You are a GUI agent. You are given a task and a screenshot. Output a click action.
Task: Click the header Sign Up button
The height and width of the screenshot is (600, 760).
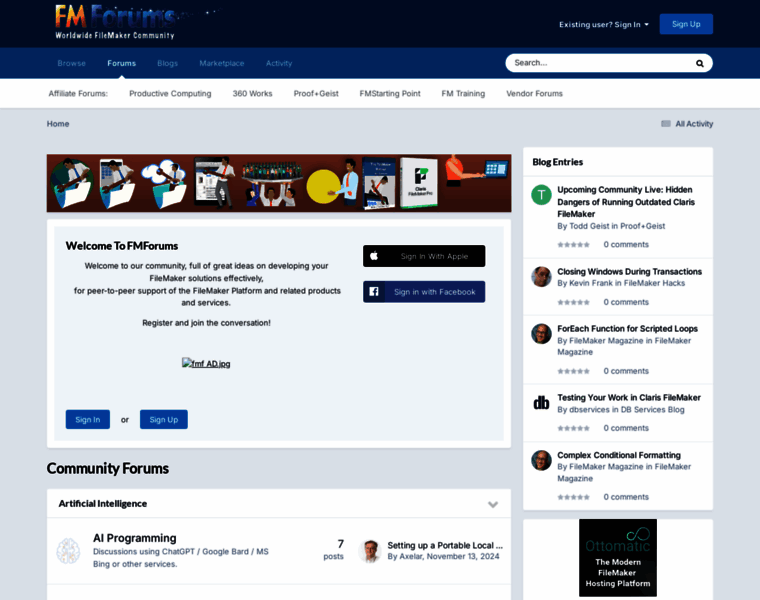(x=686, y=24)
